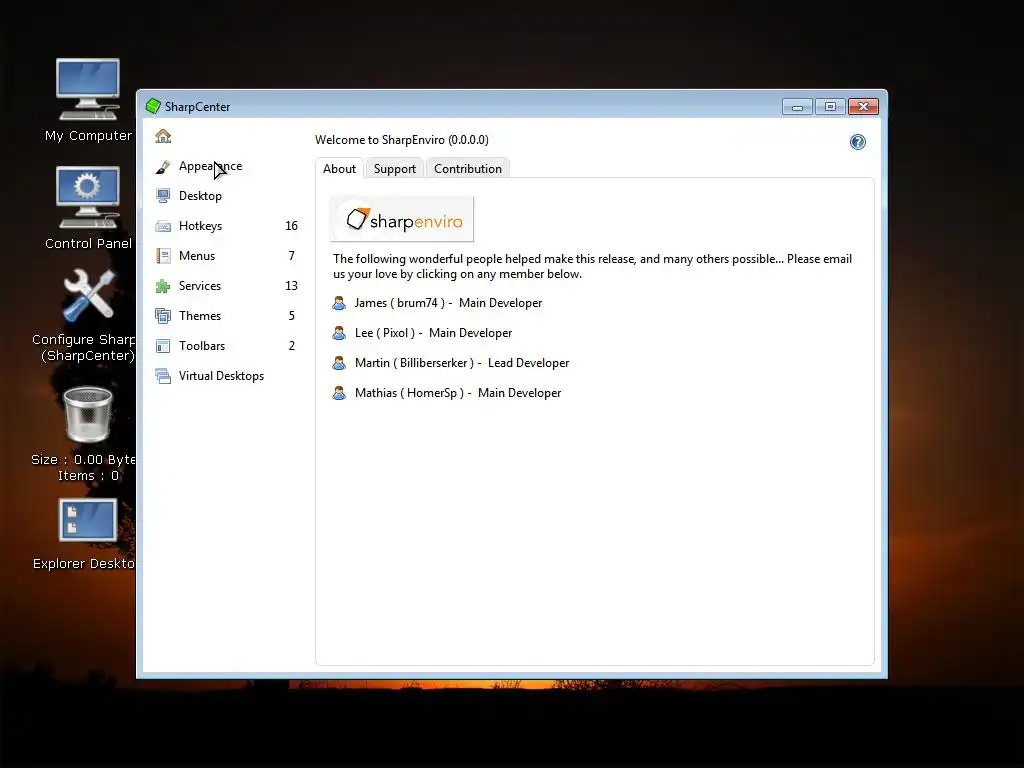Click the Toolbars icon in sidebar
Image resolution: width=1024 pixels, height=768 pixels.
pos(163,346)
